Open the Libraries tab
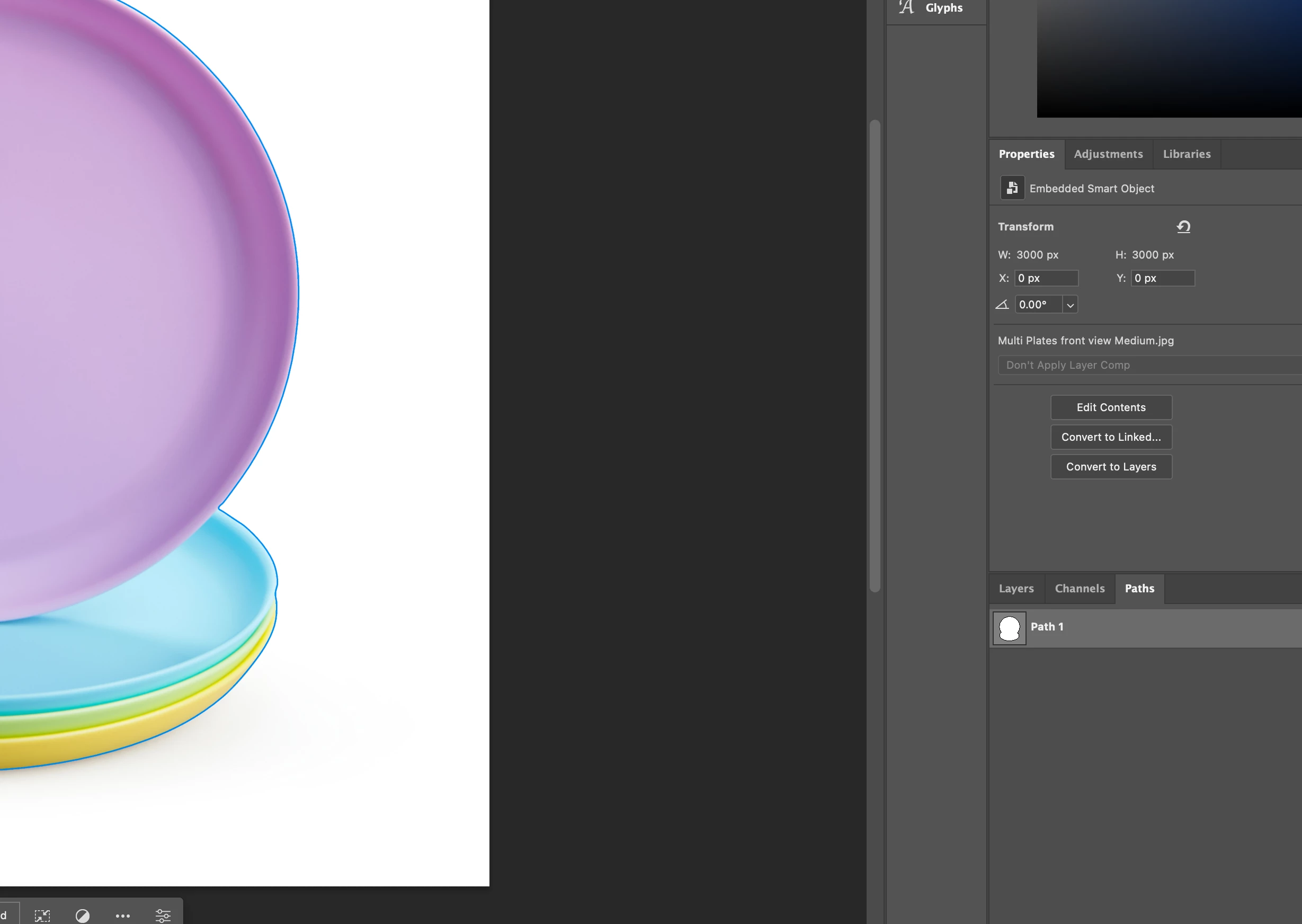1302x924 pixels. (1187, 154)
